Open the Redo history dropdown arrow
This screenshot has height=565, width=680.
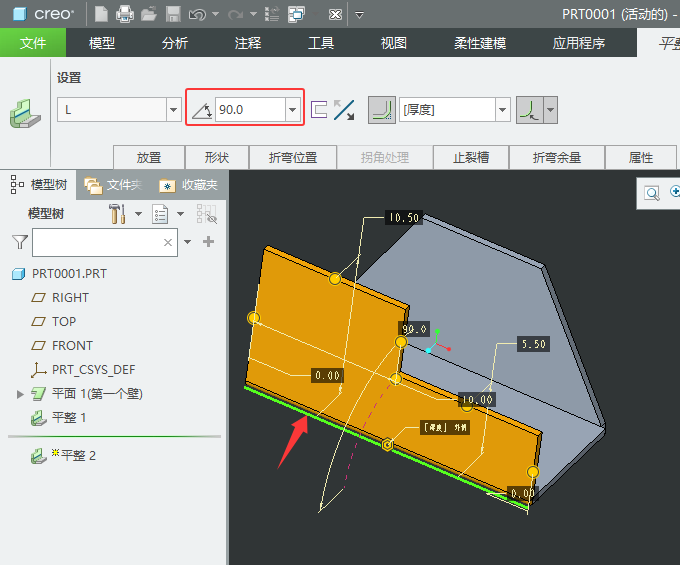tap(253, 14)
